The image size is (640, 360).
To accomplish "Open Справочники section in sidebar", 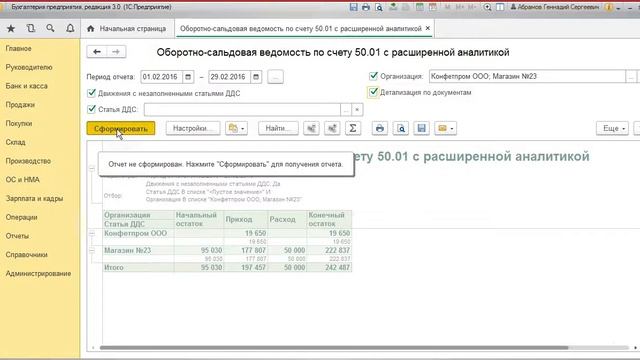I will [x=27, y=255].
